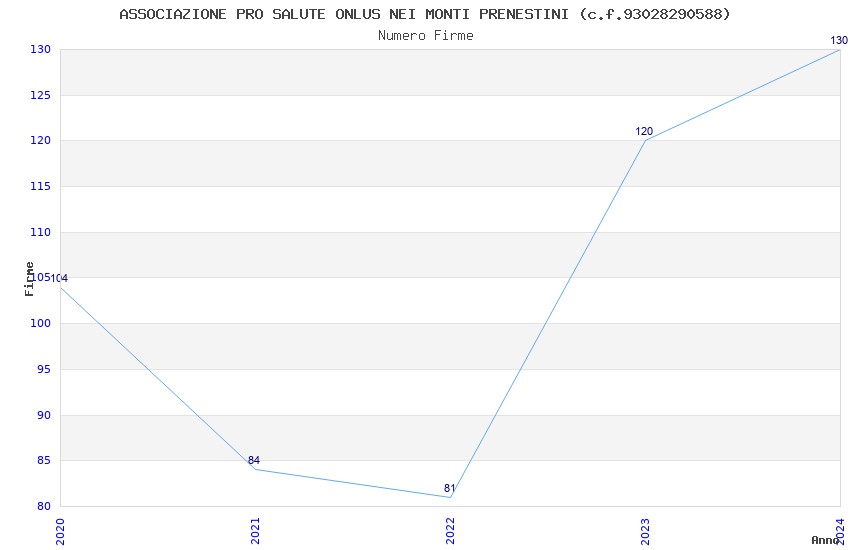The width and height of the screenshot is (850, 550).
Task: Click the 'Anno' x-axis title
Action: click(825, 540)
